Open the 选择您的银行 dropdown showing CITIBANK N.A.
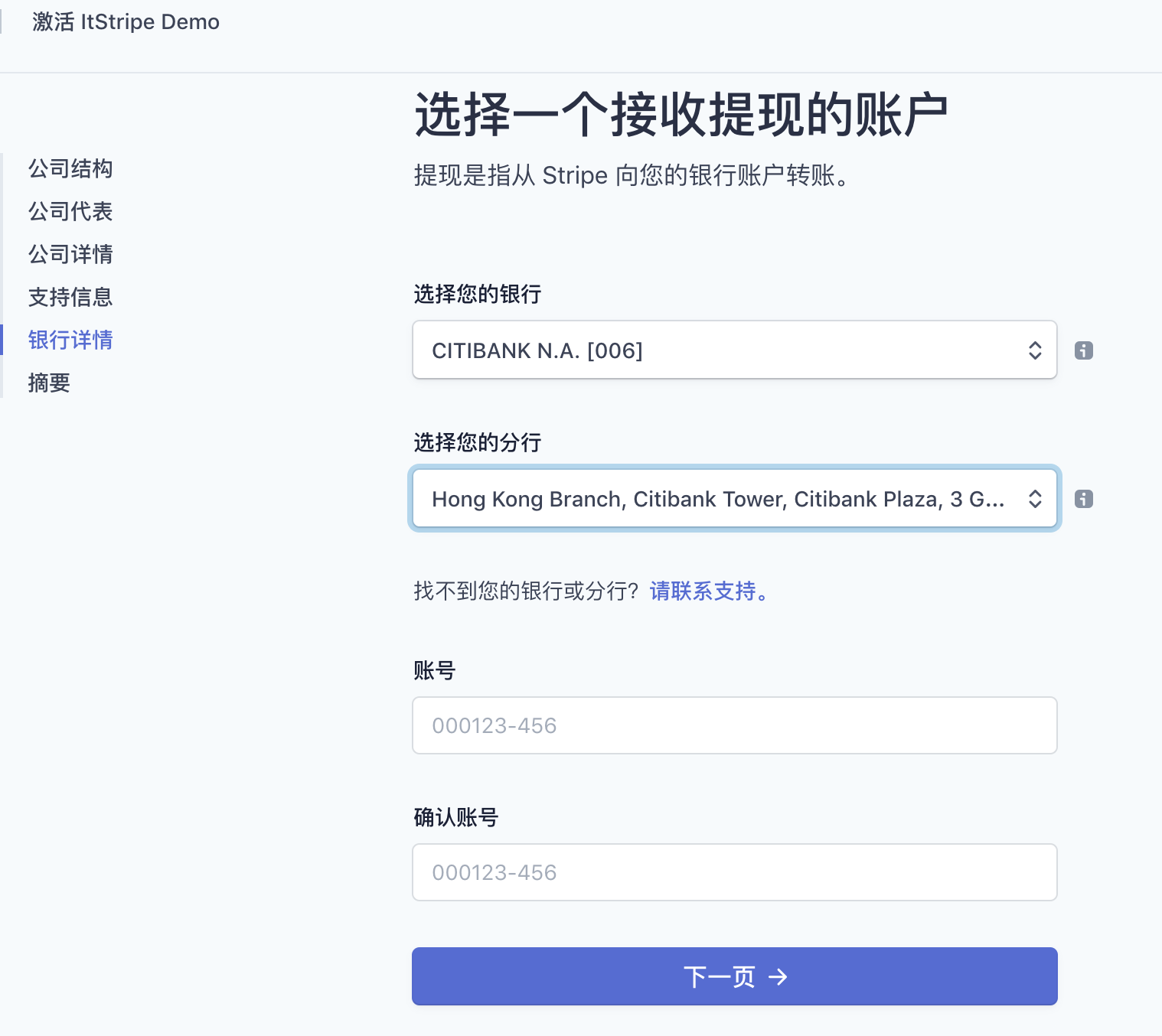 pyautogui.click(x=720, y=350)
